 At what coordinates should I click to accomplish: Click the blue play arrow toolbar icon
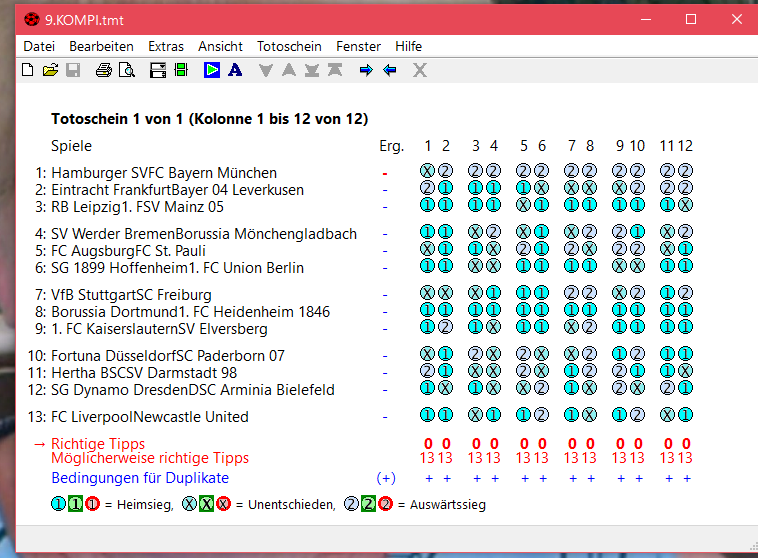coord(212,70)
